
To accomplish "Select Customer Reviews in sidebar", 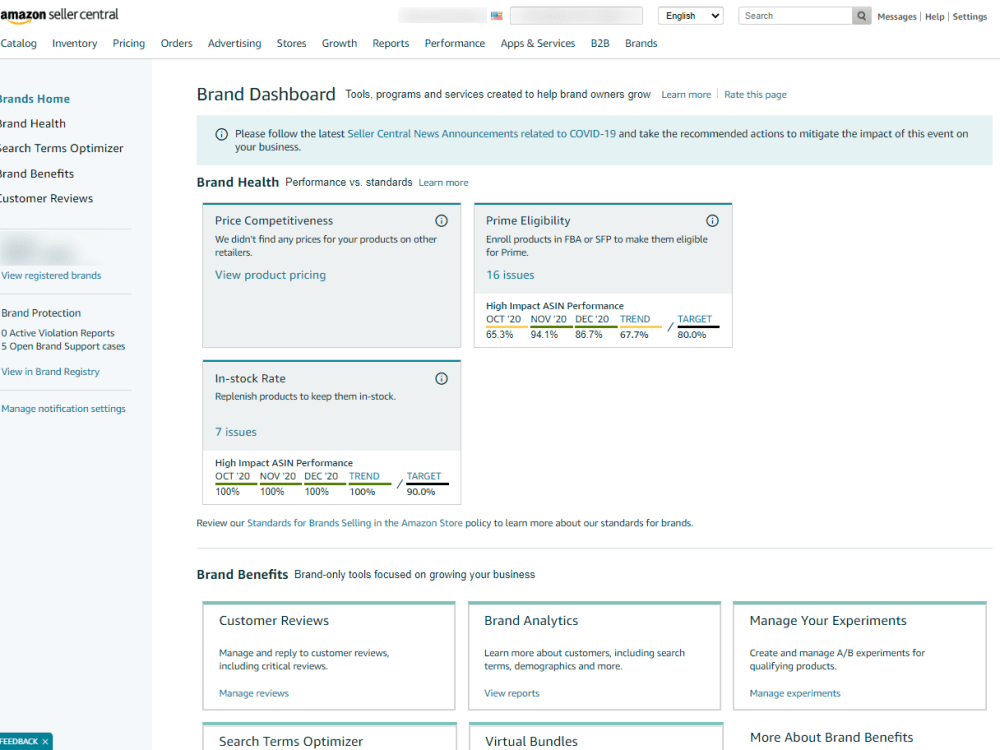I will coord(47,198).
